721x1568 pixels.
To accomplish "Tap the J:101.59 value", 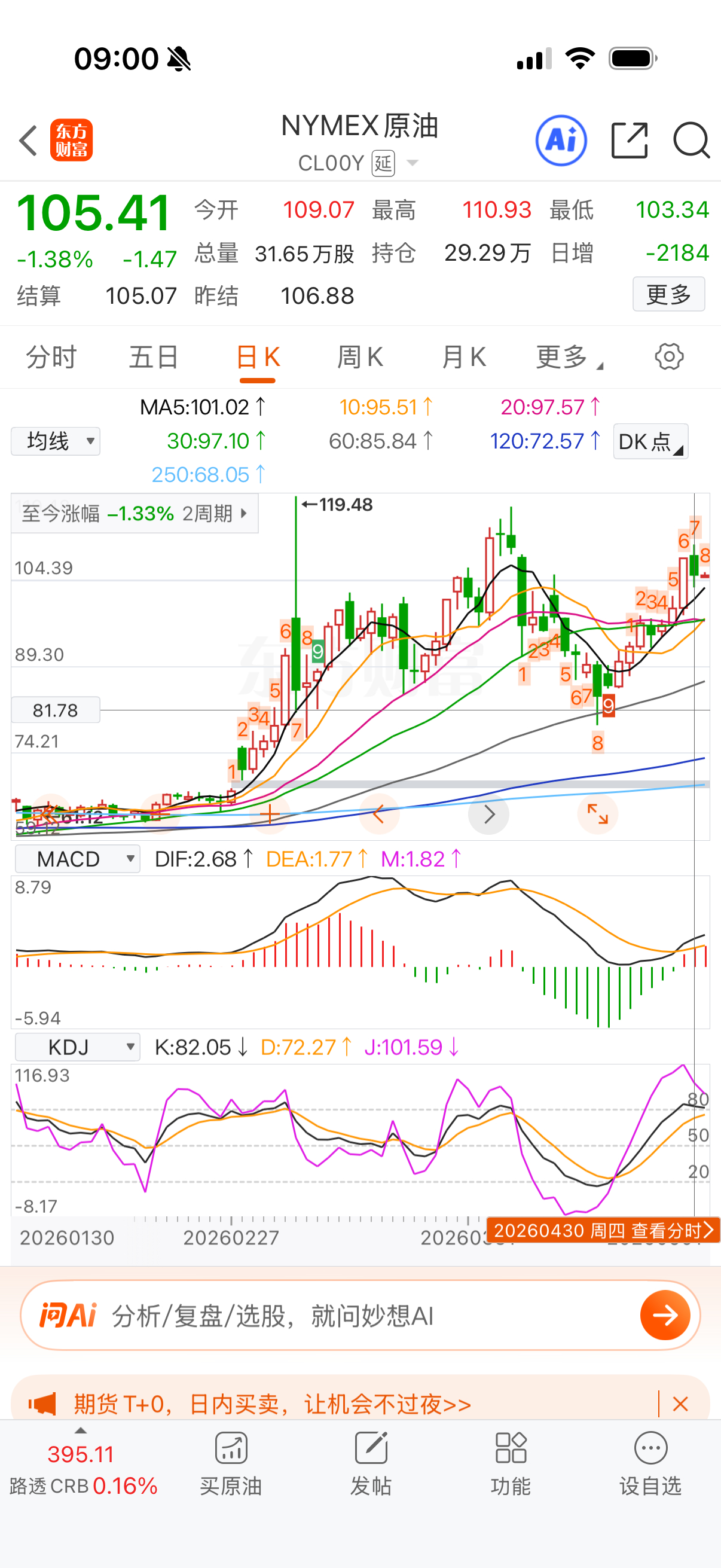I will 411,1047.
